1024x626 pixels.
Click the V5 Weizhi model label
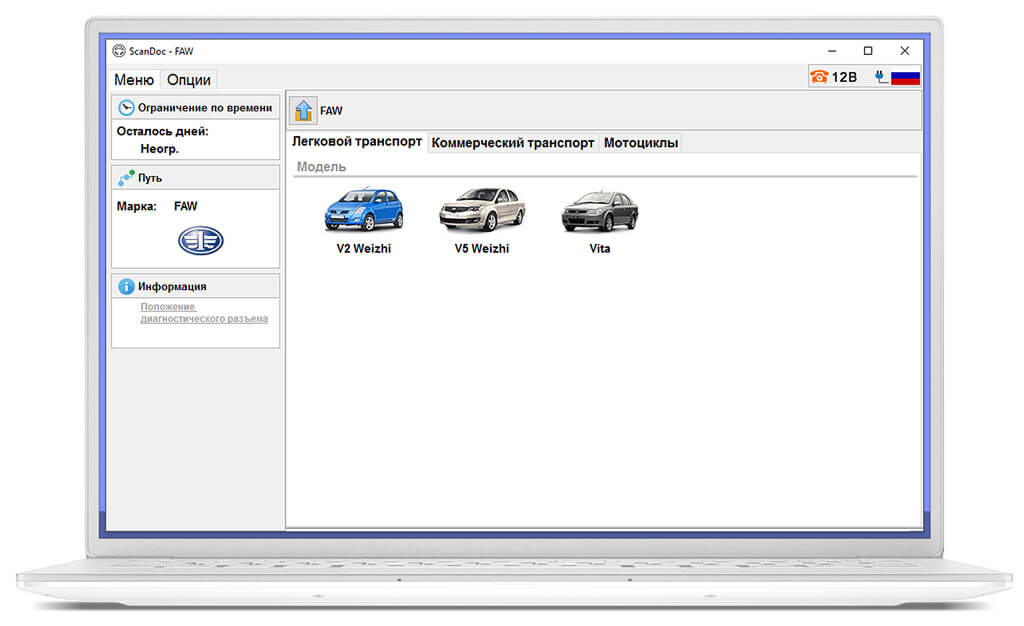click(482, 249)
